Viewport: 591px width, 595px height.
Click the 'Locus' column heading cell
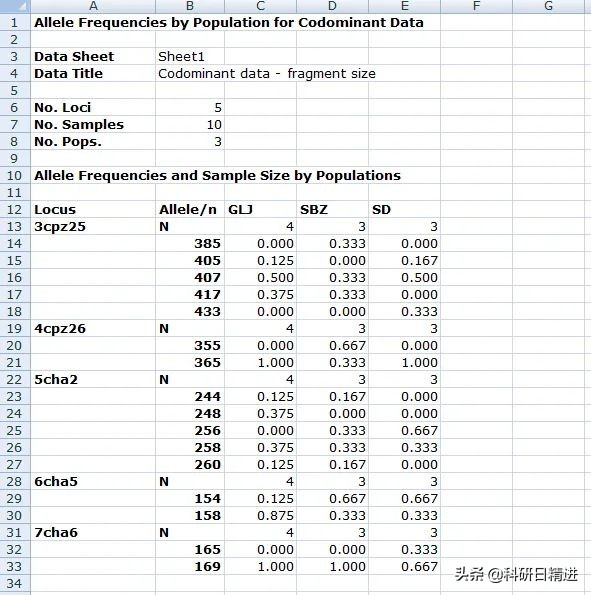93,209
